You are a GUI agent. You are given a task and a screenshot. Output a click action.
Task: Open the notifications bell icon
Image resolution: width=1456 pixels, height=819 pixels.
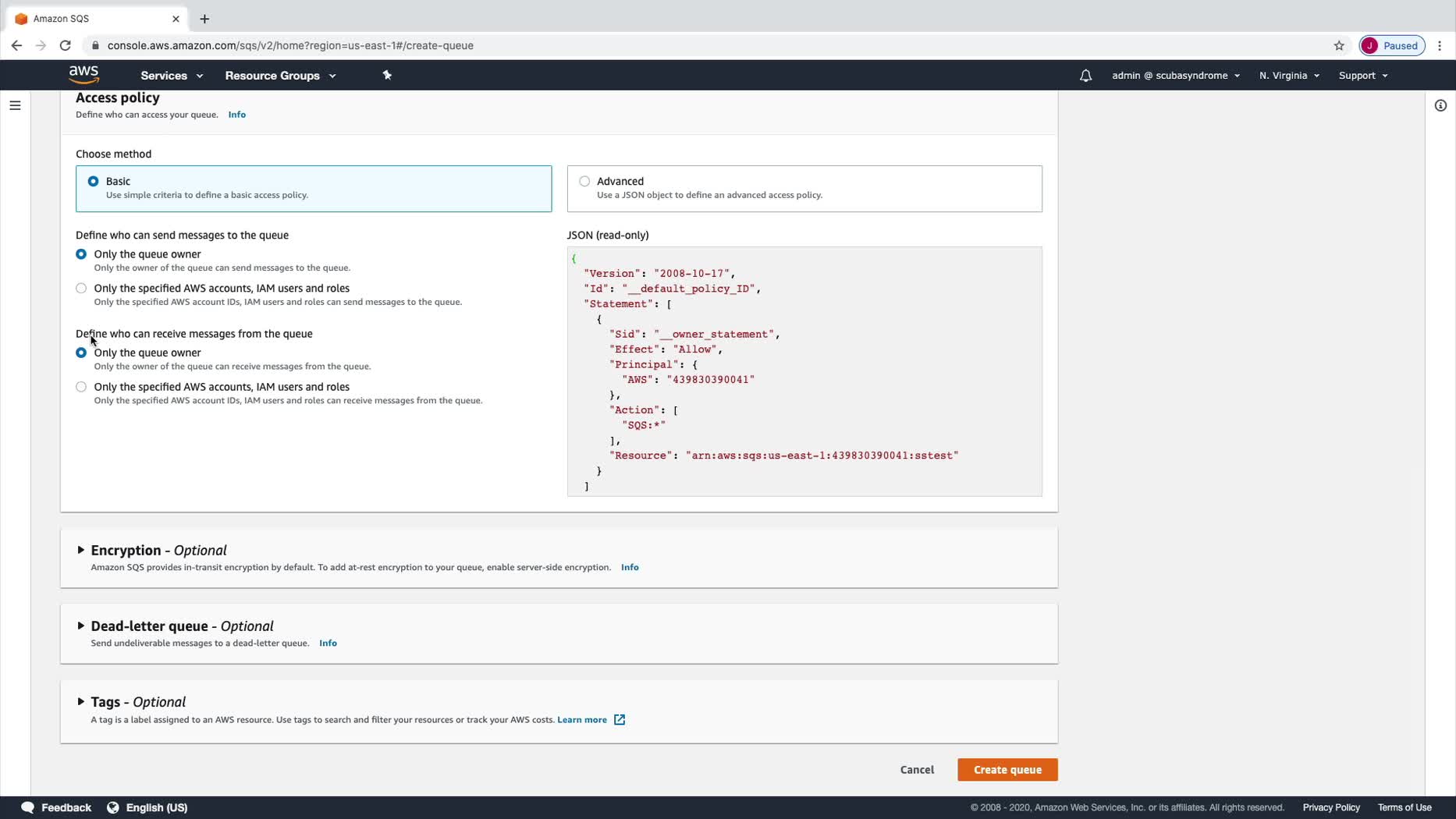(x=1085, y=76)
